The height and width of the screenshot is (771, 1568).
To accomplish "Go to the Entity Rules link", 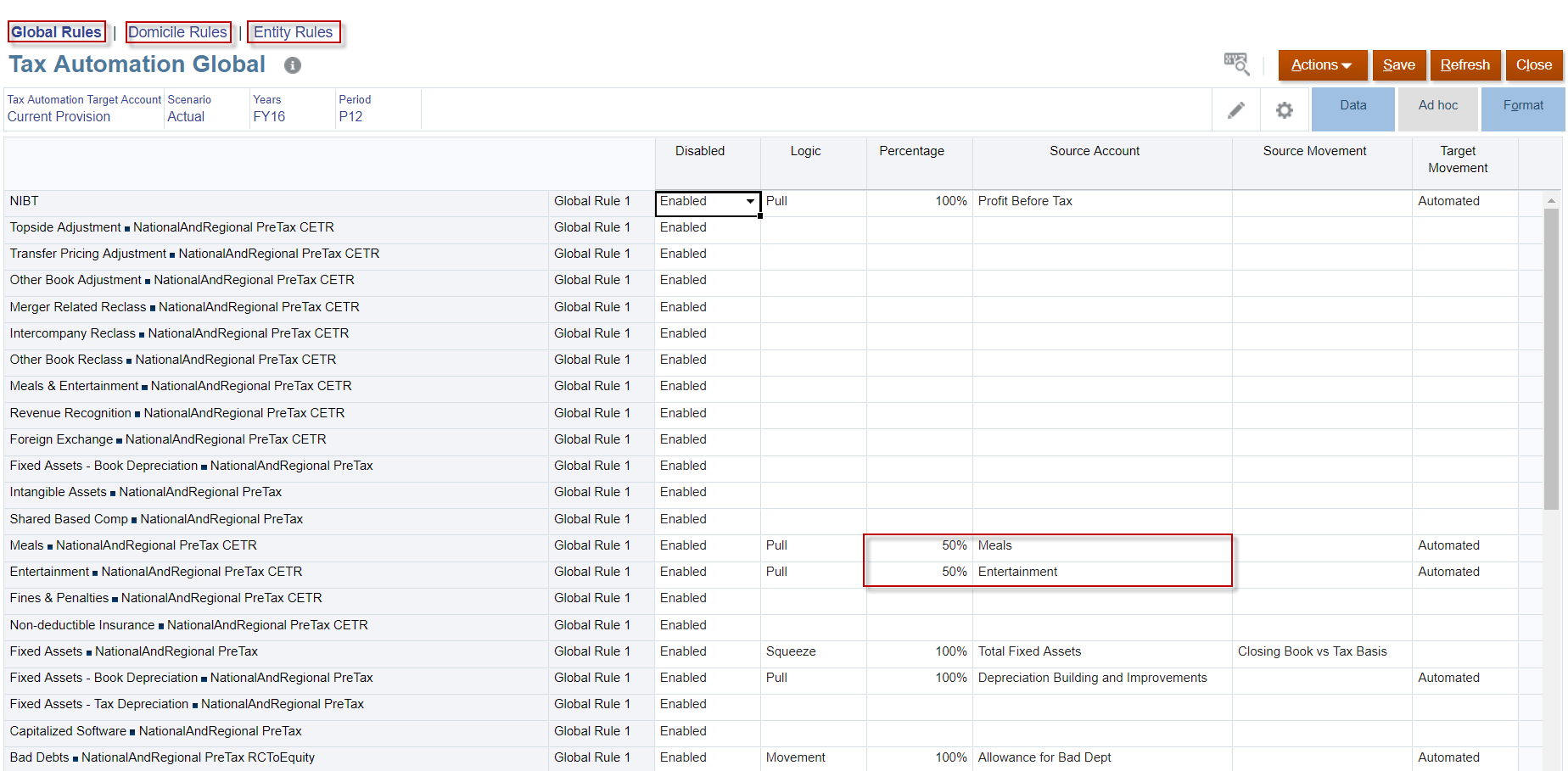I will (x=294, y=32).
